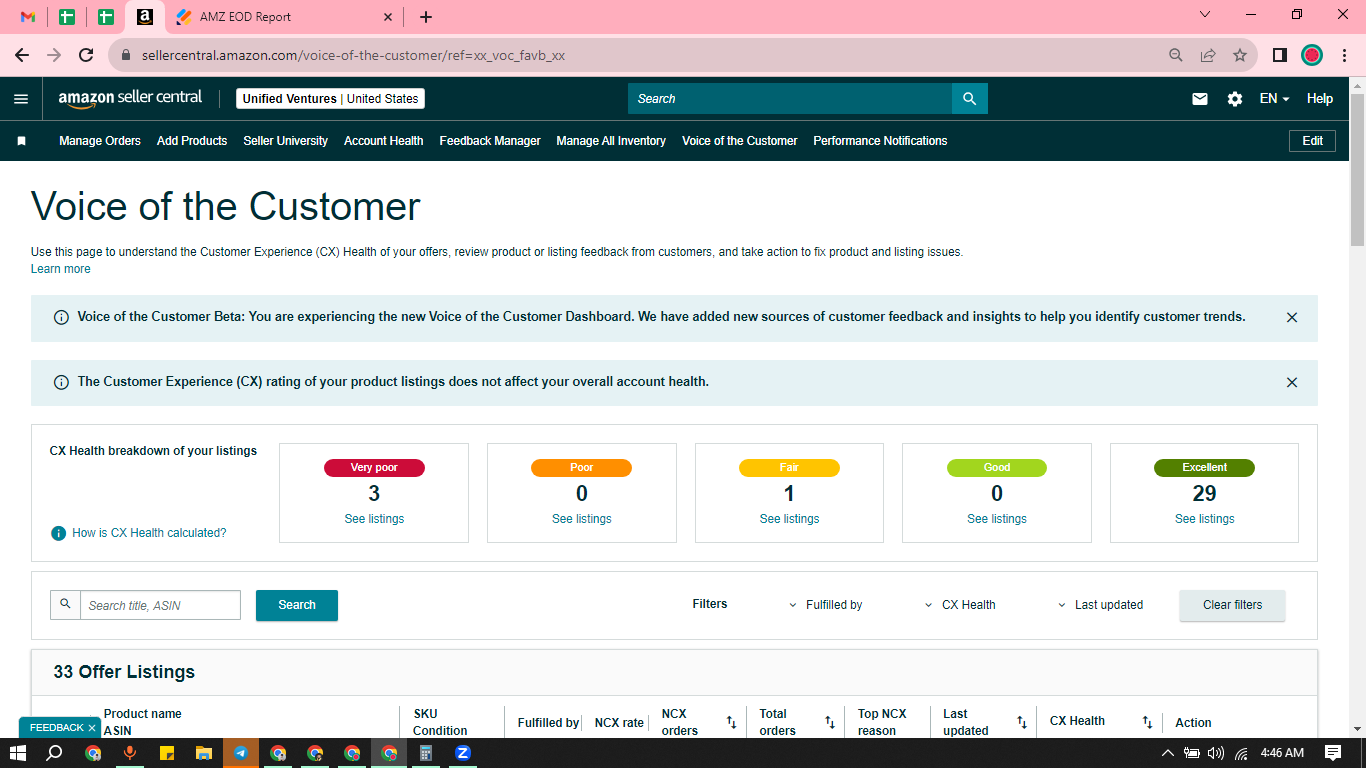1366x768 pixels.
Task: Open the Windows Start menu
Action: point(18,753)
